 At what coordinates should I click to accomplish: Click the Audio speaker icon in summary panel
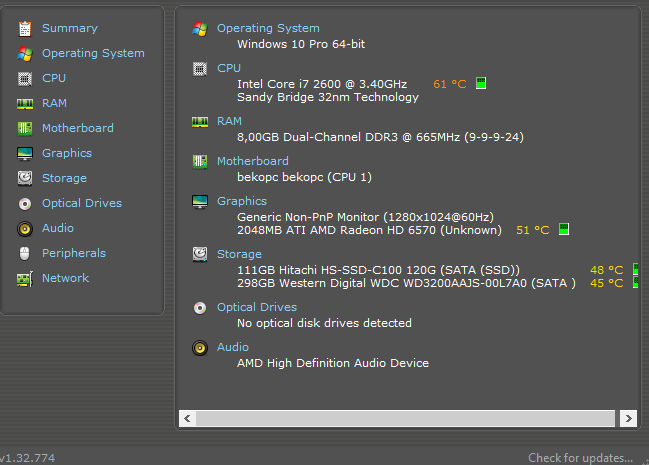click(200, 348)
